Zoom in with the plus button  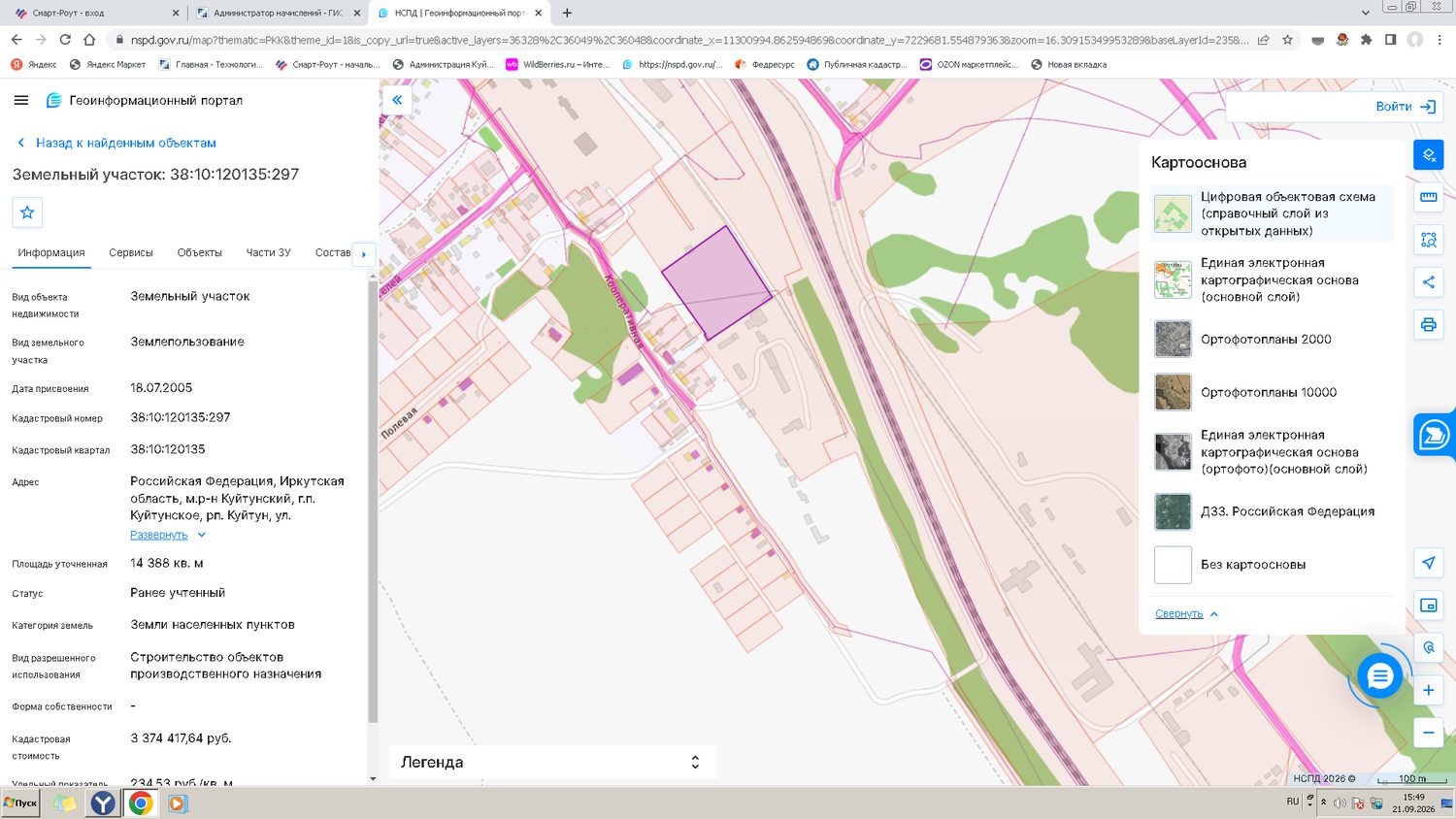[x=1428, y=690]
